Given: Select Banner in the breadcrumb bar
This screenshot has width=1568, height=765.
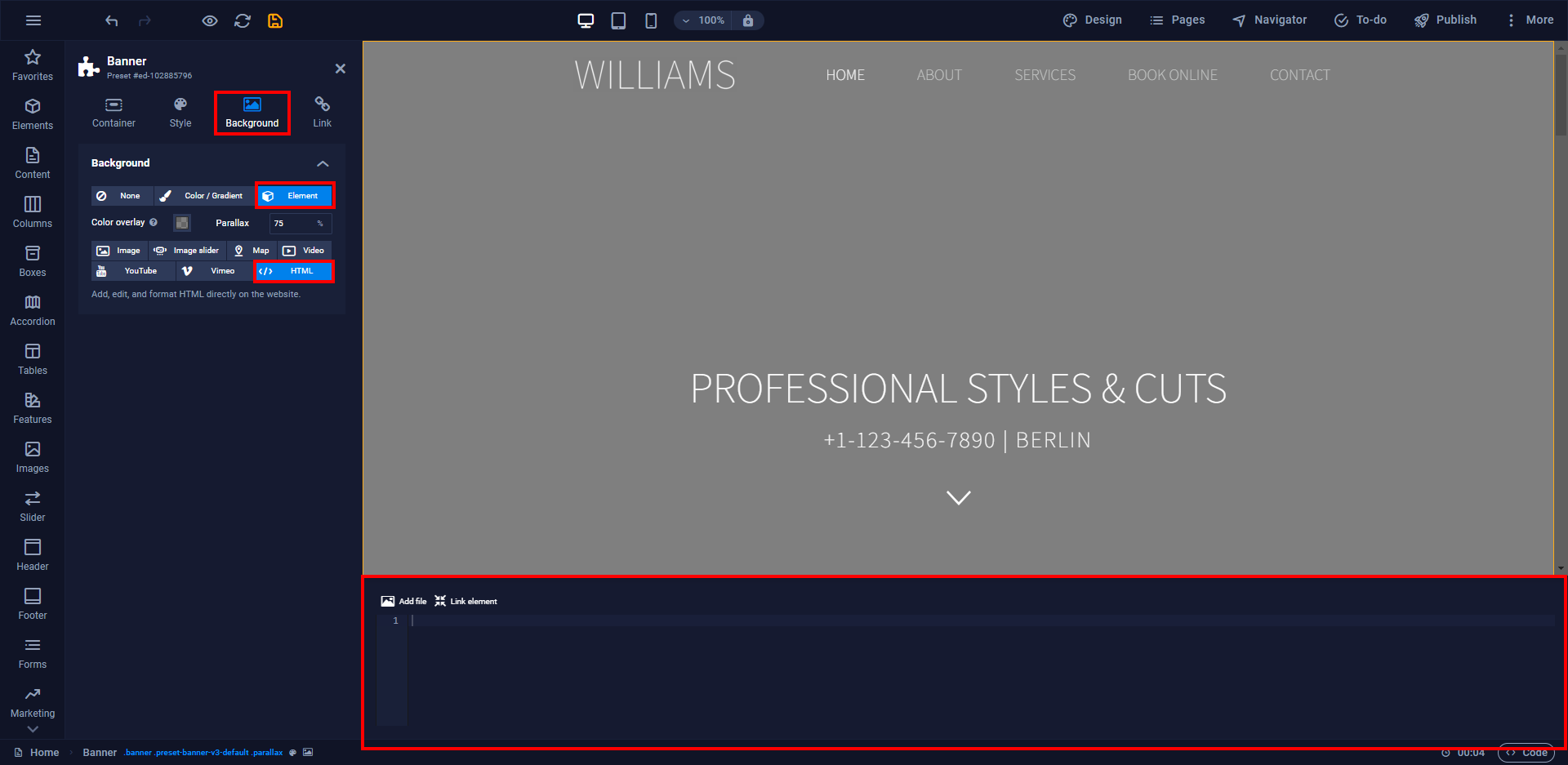Looking at the screenshot, I should coord(100,753).
